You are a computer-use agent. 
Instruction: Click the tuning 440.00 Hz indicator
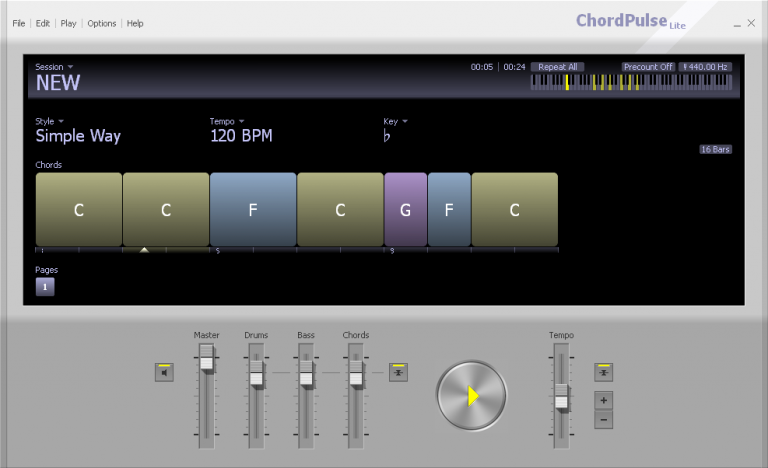(x=705, y=67)
